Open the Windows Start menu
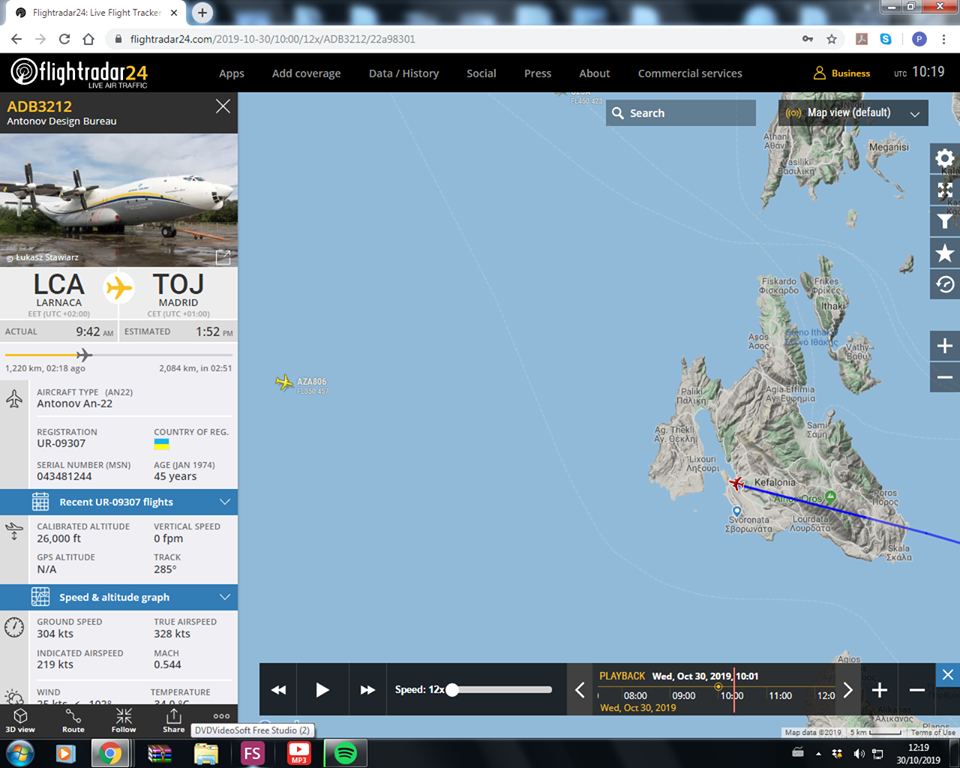Screen dimensions: 960x768 tap(20, 753)
